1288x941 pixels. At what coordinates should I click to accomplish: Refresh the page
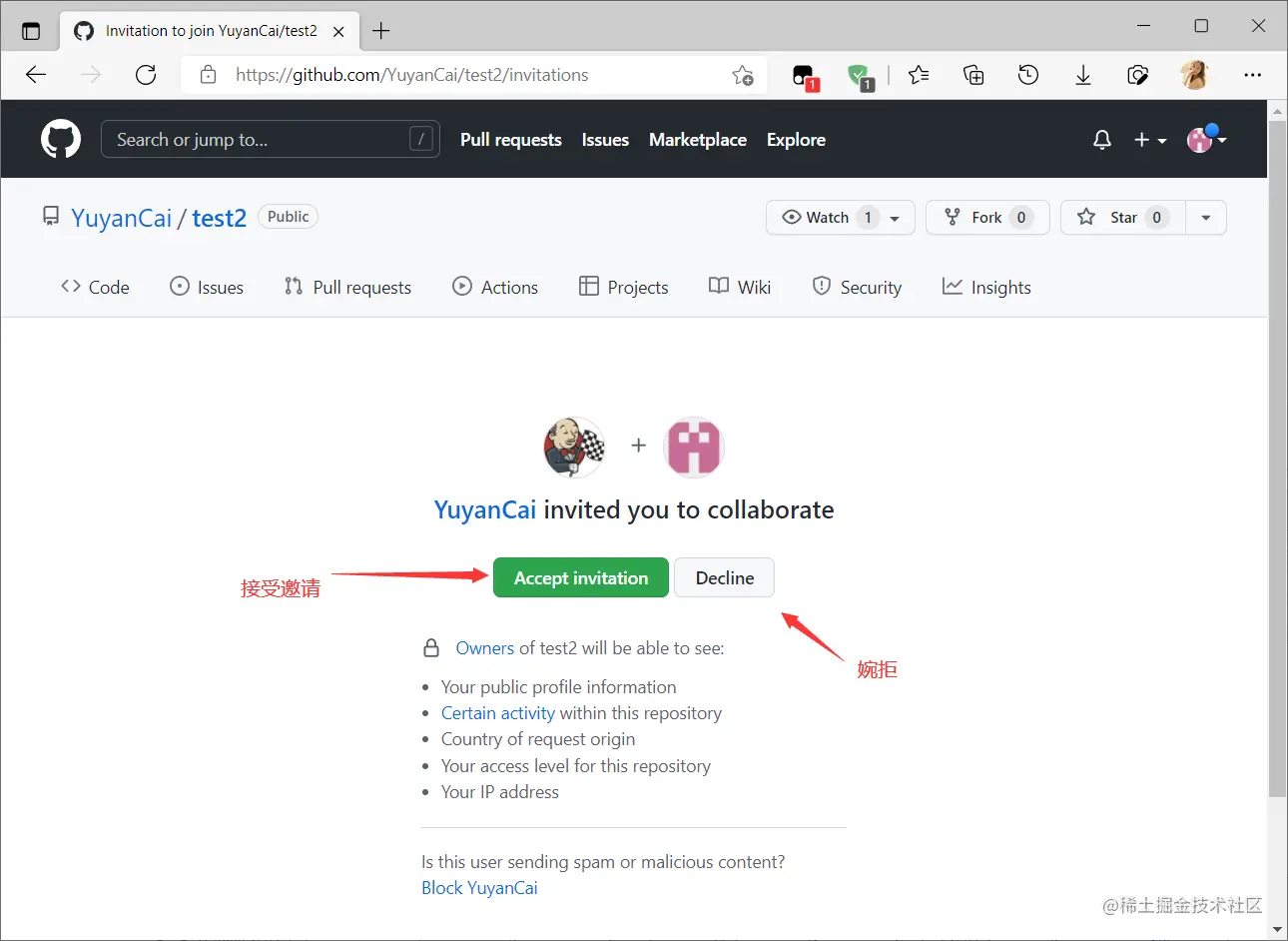[146, 75]
